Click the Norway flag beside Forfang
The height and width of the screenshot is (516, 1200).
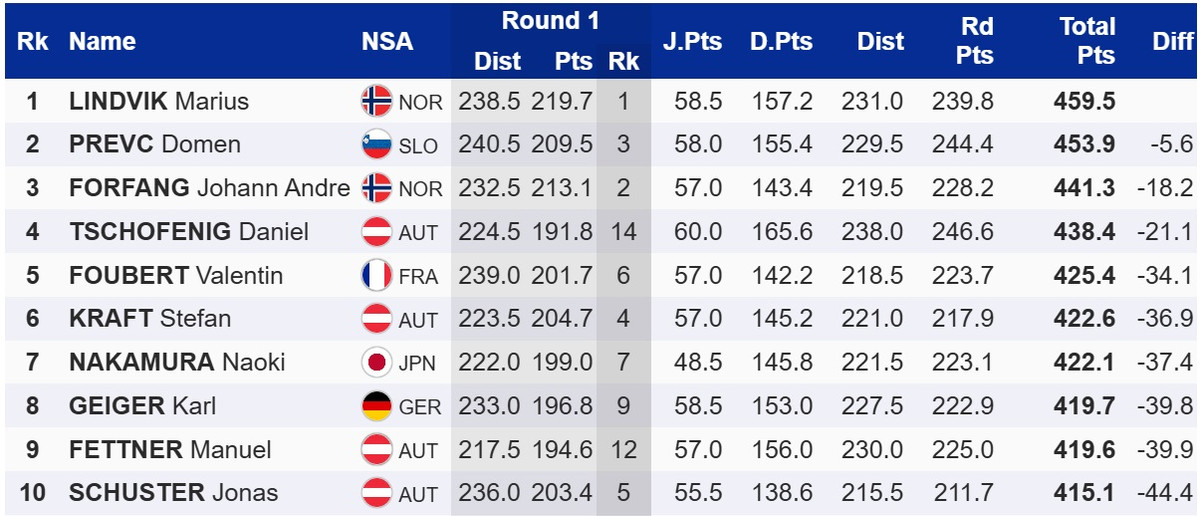click(376, 188)
